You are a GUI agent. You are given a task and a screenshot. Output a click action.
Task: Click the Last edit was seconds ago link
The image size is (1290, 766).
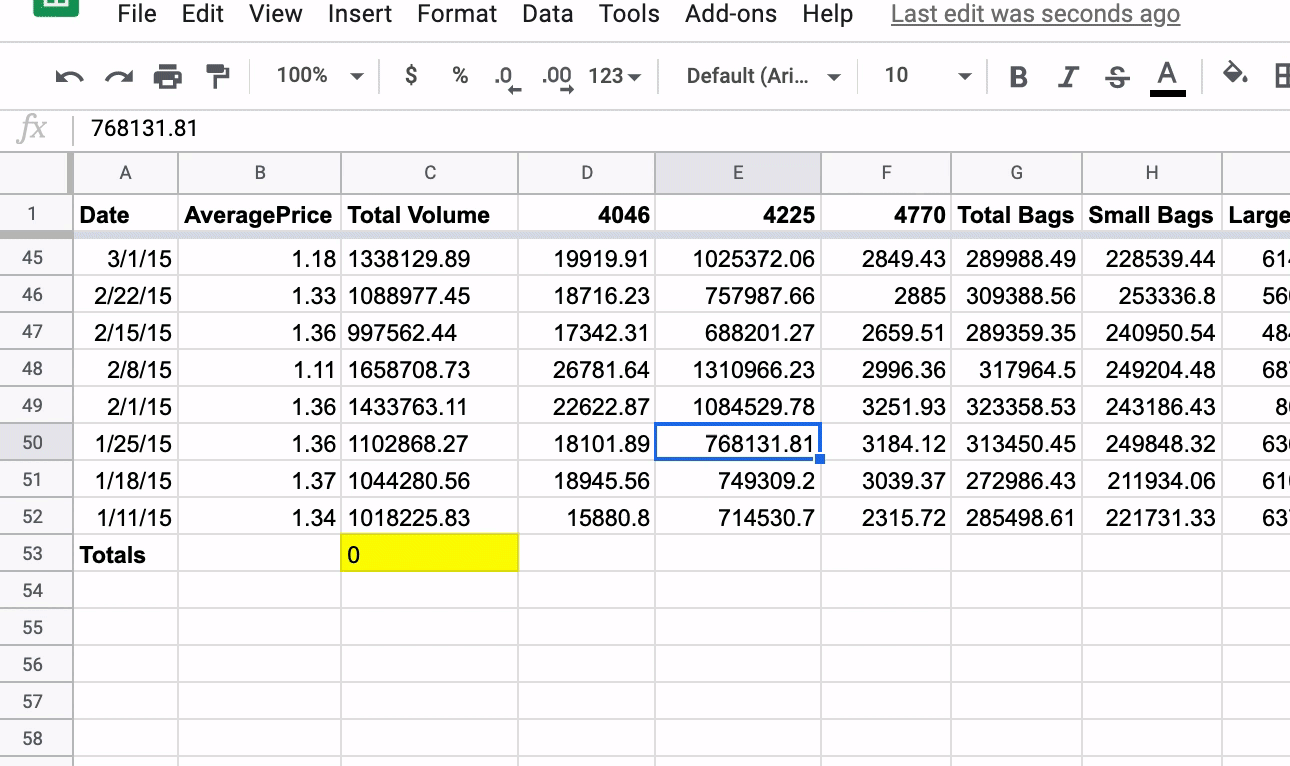pyautogui.click(x=1034, y=14)
